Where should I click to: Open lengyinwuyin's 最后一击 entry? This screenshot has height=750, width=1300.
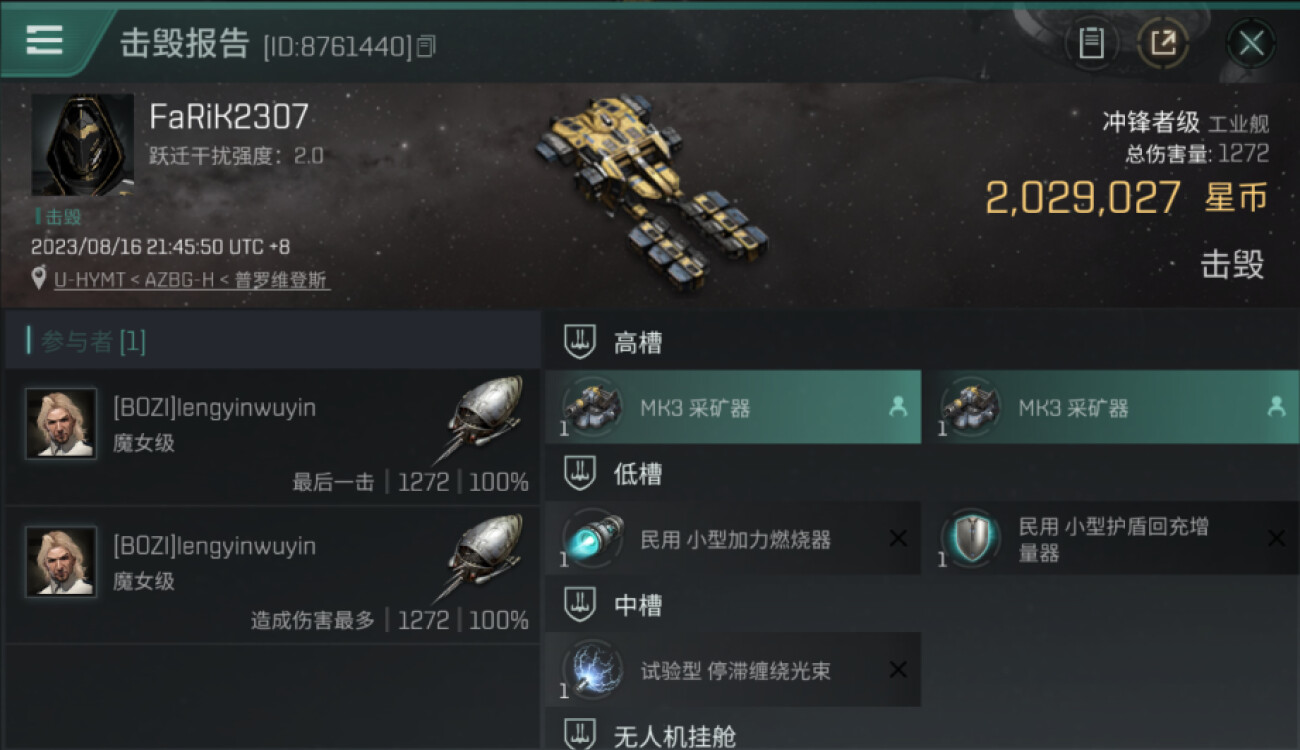(x=272, y=436)
